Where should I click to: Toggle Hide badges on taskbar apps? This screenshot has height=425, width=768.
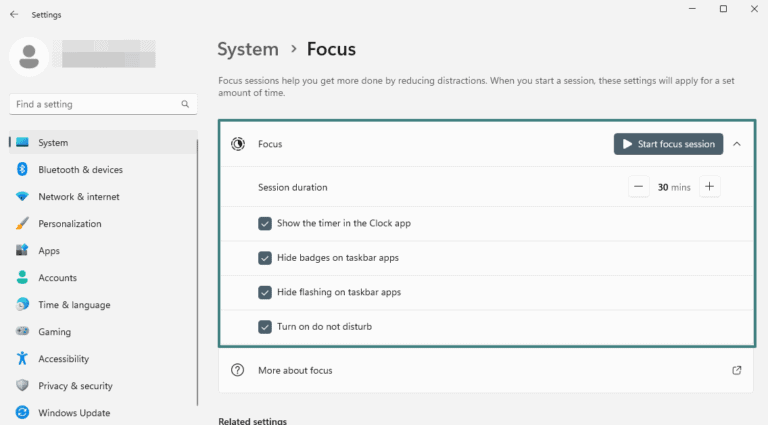[265, 258]
